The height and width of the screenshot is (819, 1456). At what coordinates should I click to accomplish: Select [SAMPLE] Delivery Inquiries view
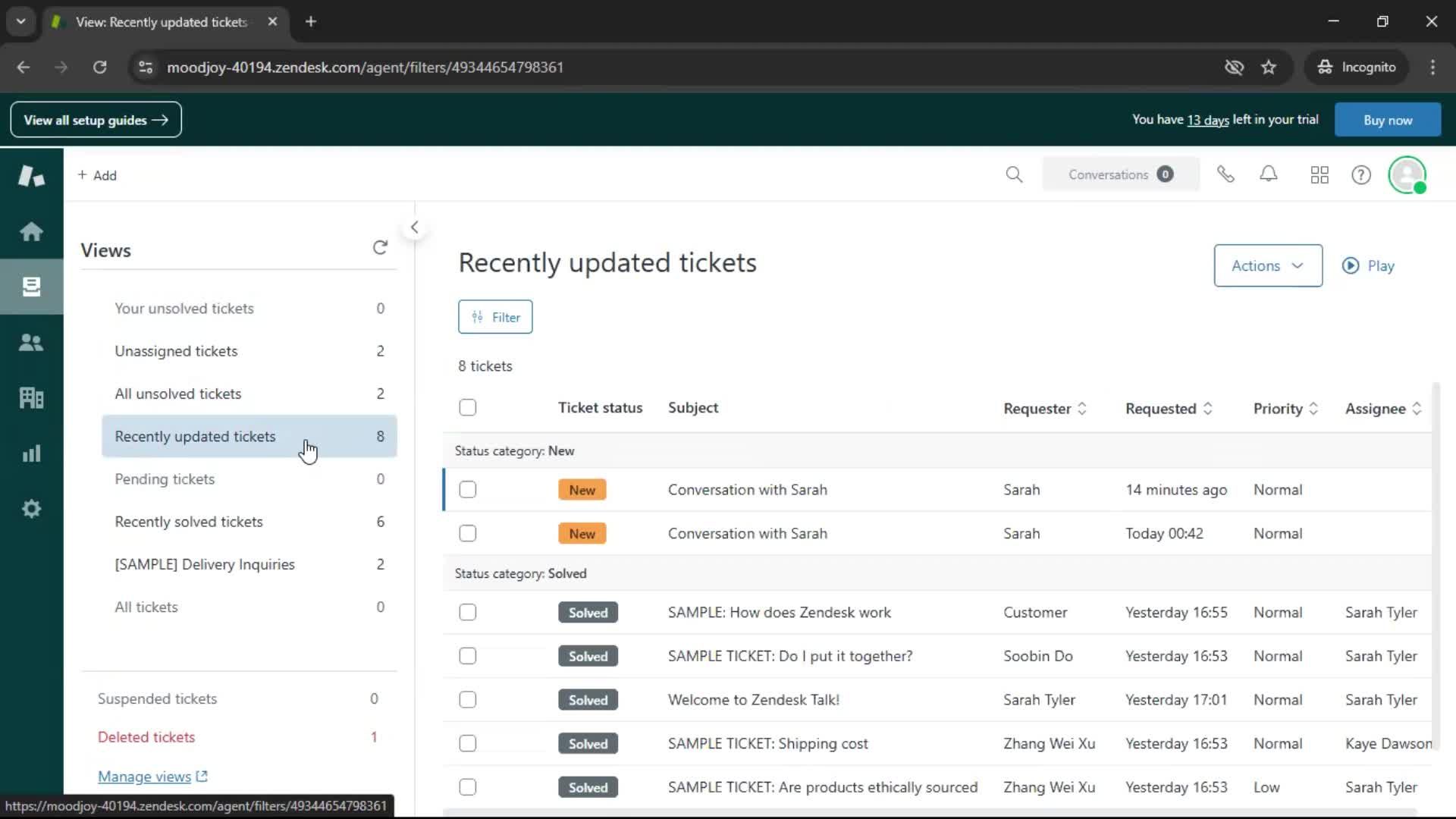(x=249, y=564)
